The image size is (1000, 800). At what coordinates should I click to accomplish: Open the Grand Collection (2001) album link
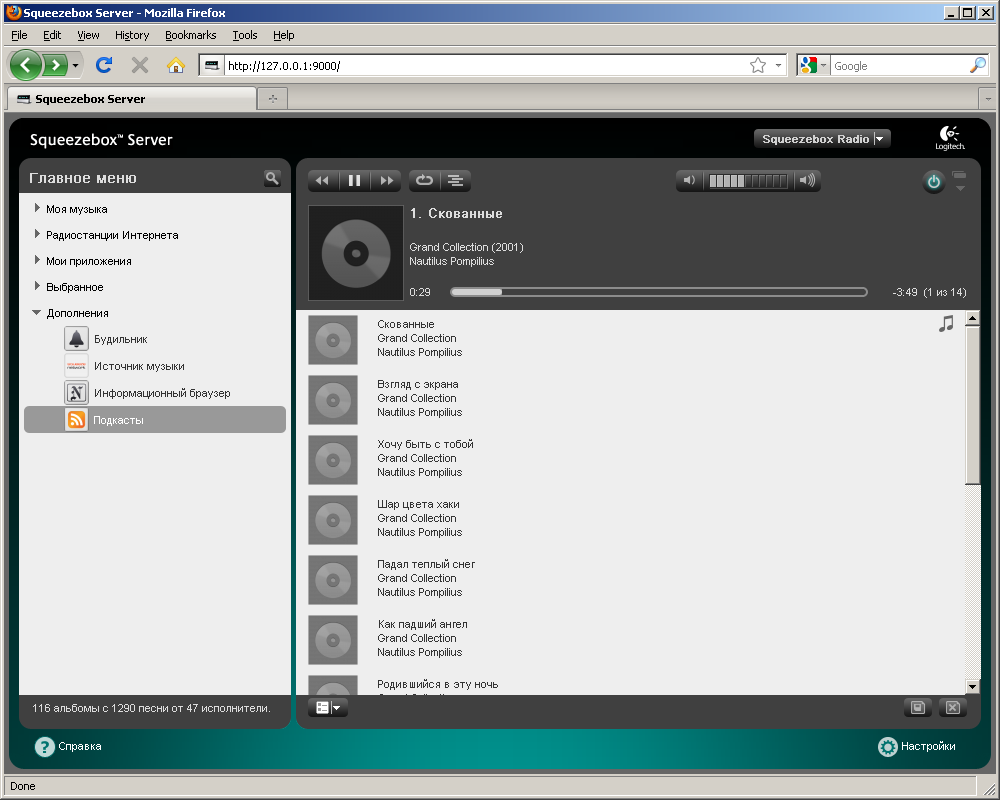(x=466, y=247)
